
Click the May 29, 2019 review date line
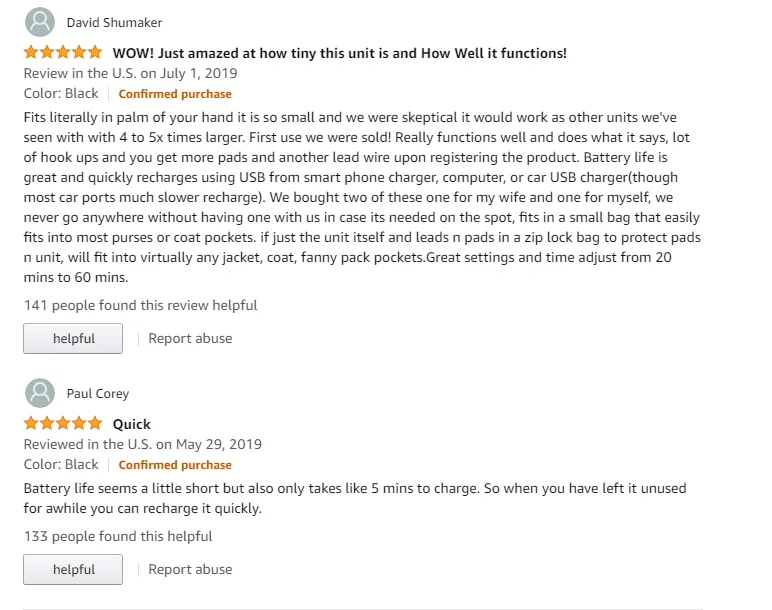pos(142,444)
